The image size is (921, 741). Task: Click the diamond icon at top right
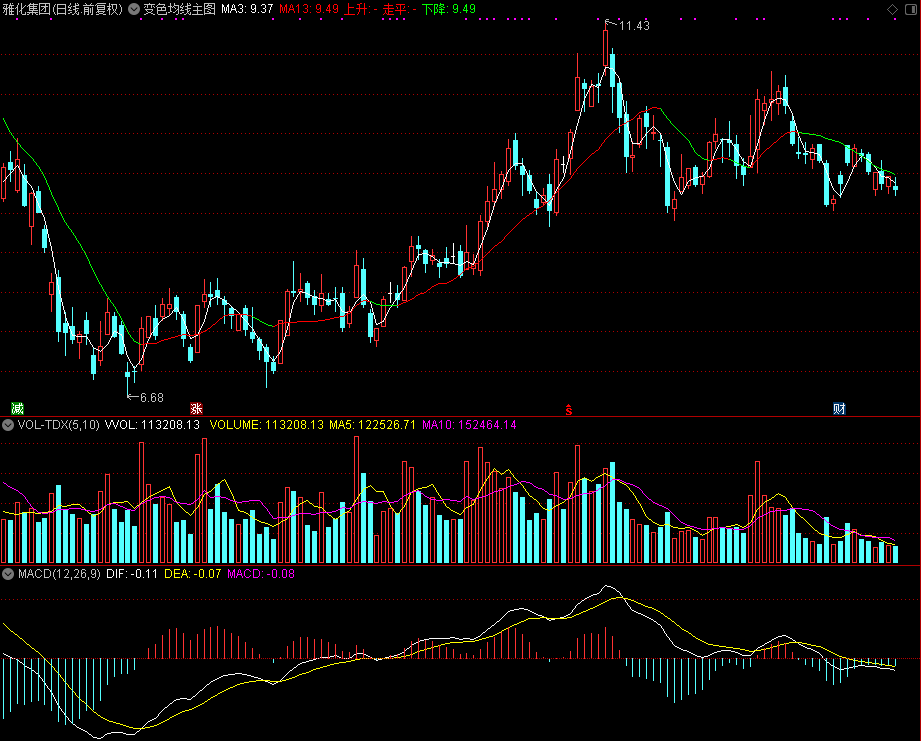click(x=892, y=9)
